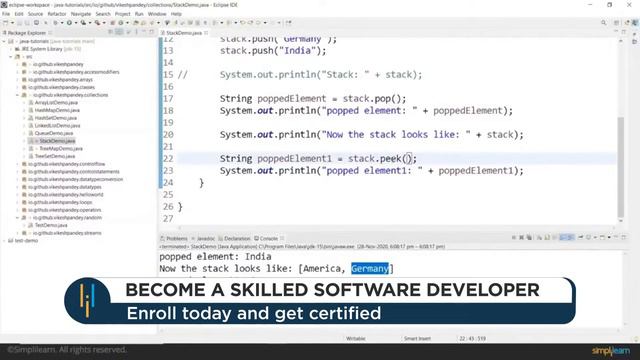Maximize the Console view
This screenshot has width=640, height=360.
click(624, 237)
